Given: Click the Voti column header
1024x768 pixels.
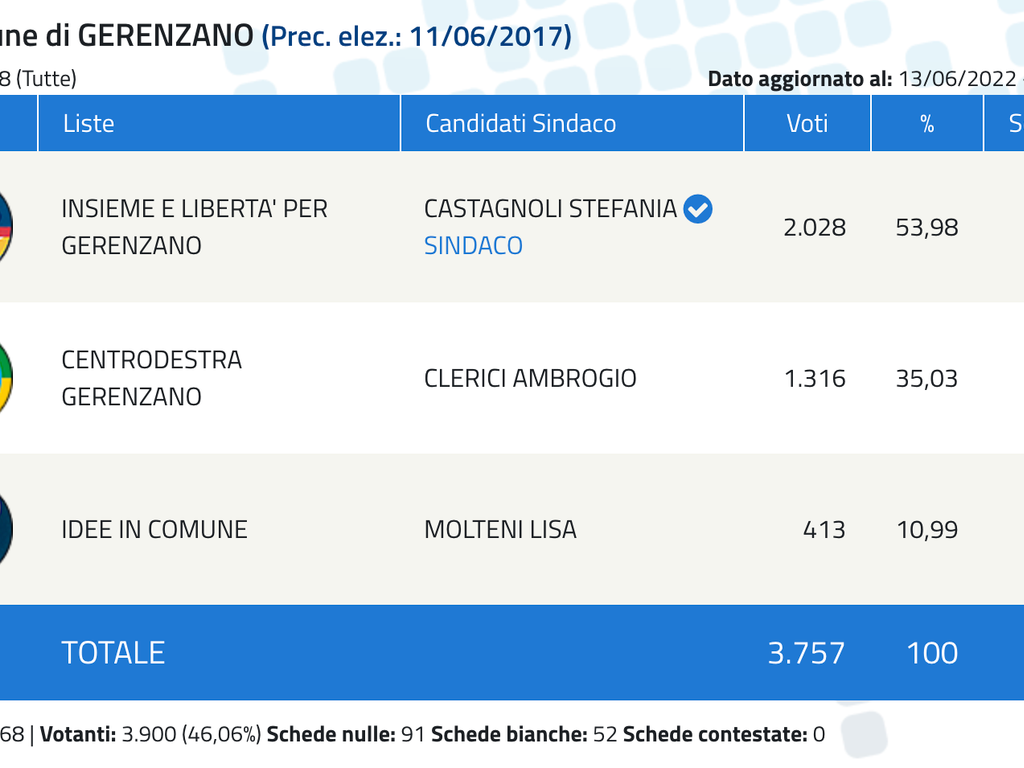Looking at the screenshot, I should [807, 123].
